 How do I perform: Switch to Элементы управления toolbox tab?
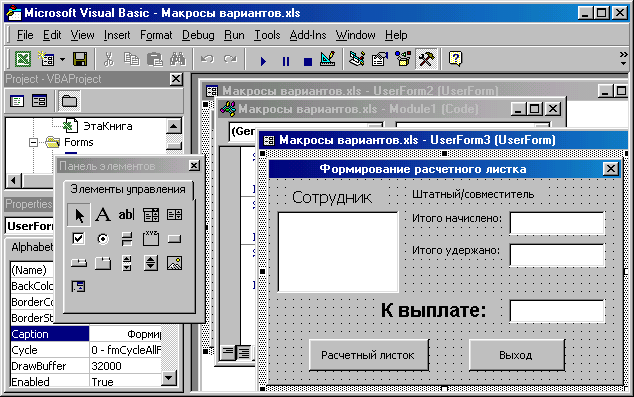(128, 189)
